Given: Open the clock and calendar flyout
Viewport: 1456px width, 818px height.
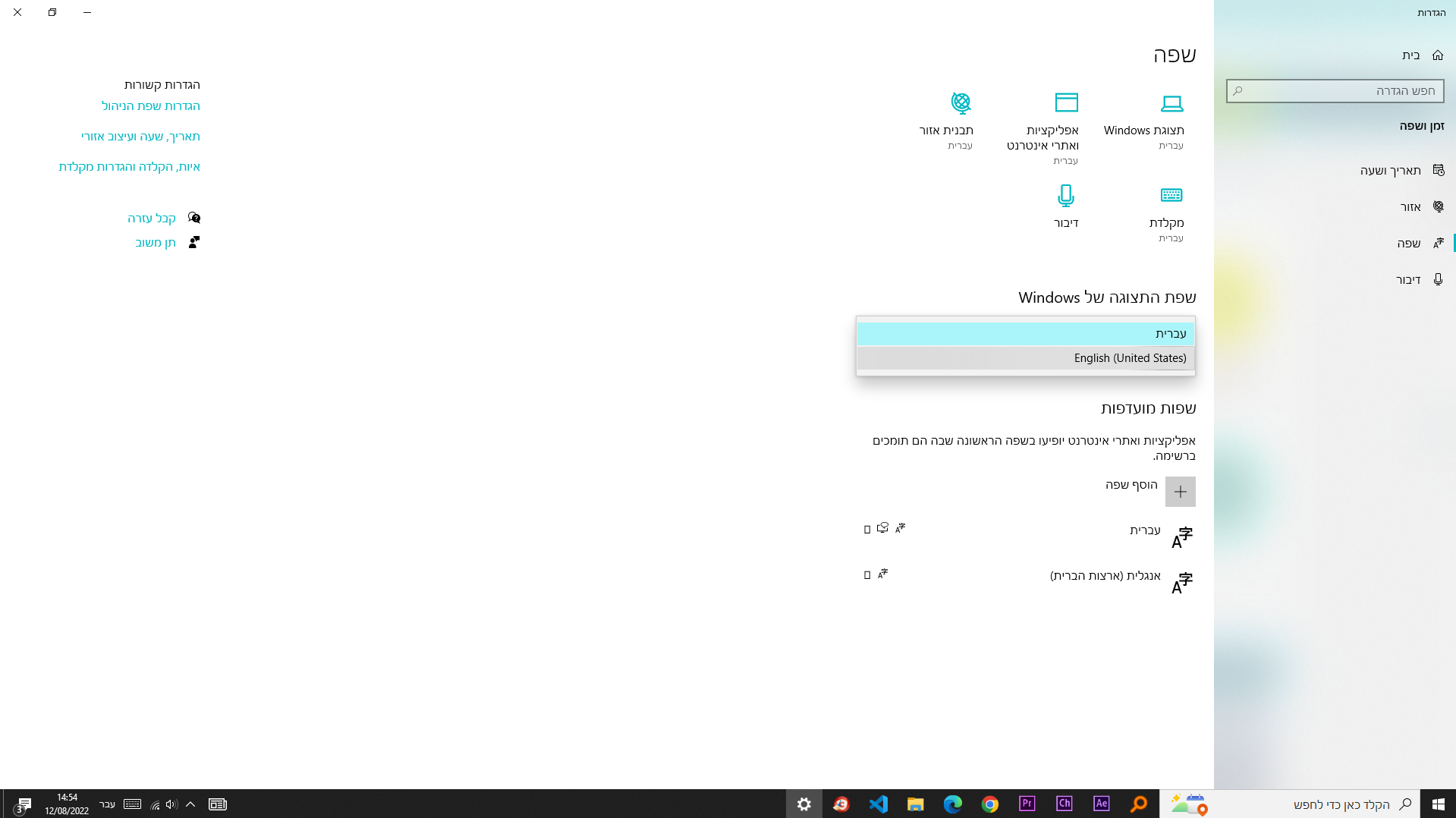Looking at the screenshot, I should click(67, 804).
